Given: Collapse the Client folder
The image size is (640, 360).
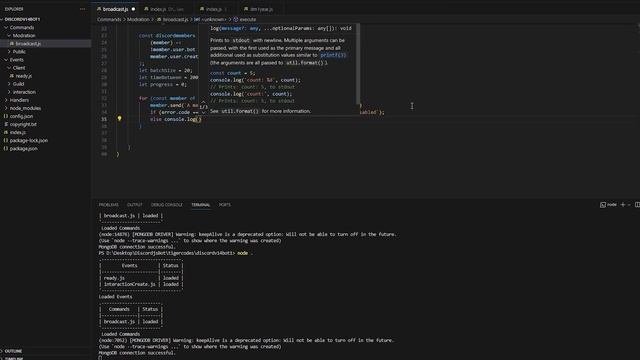Looking at the screenshot, I should [9, 68].
